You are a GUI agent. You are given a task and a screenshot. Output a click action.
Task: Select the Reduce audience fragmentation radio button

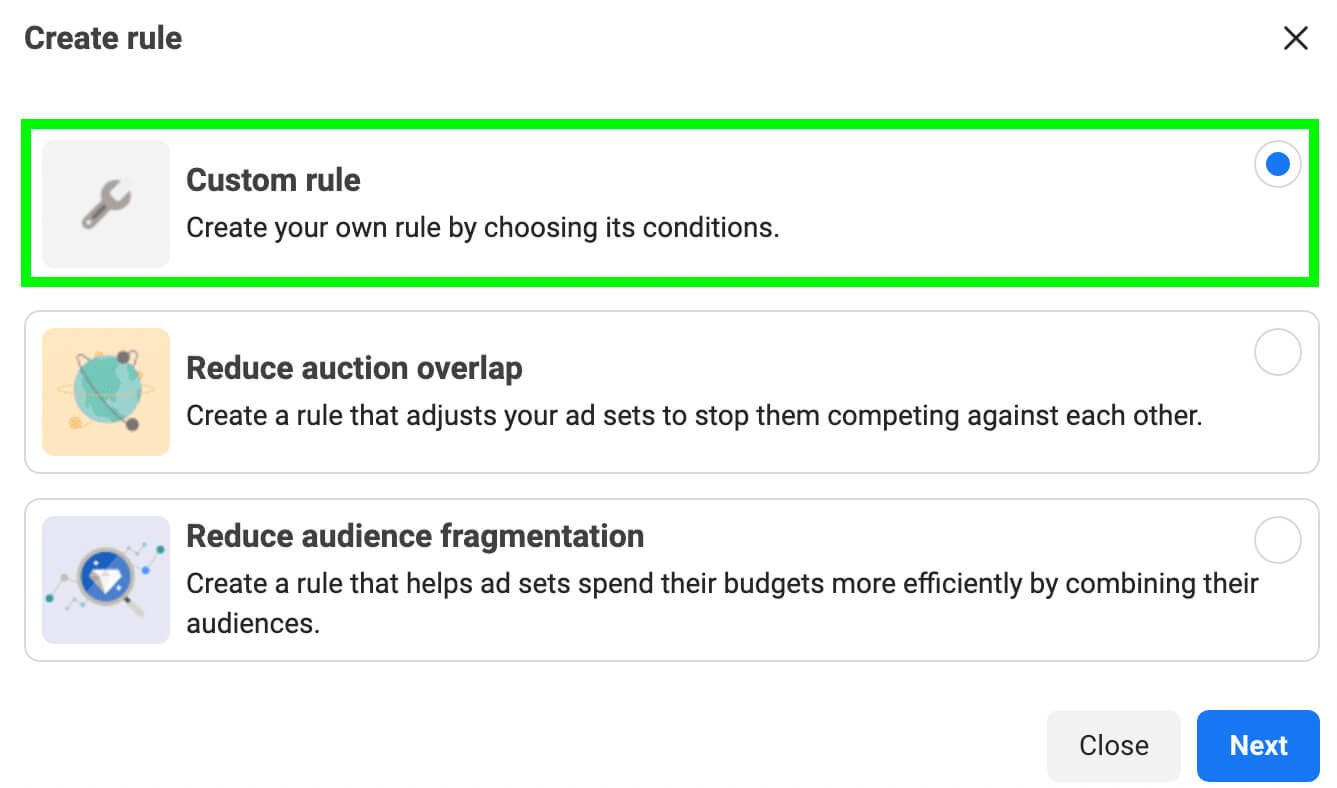coord(1277,540)
